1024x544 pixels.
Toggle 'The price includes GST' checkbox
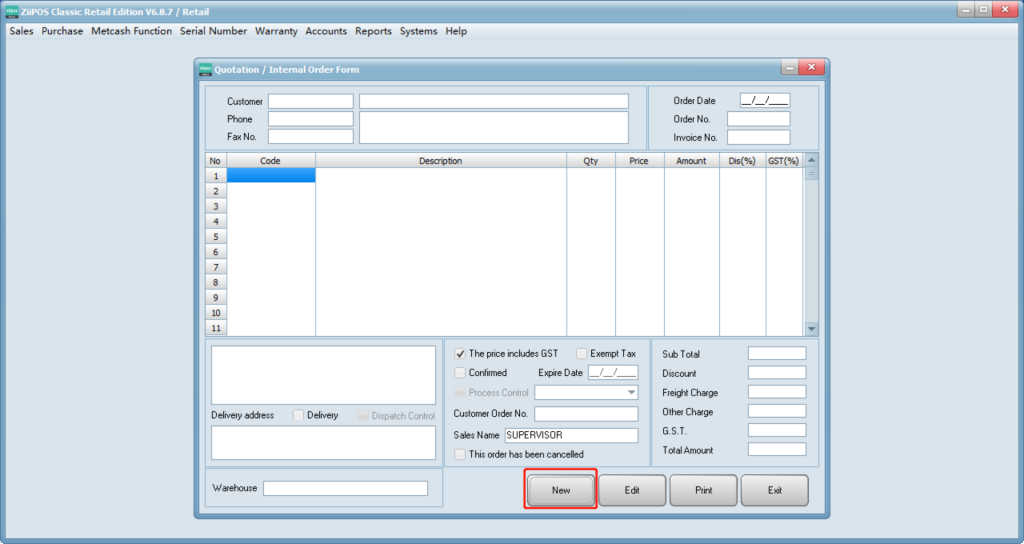(x=460, y=353)
